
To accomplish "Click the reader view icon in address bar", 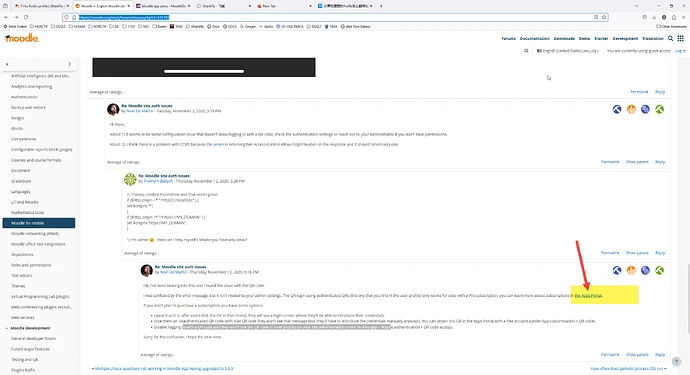I will [x=596, y=17].
